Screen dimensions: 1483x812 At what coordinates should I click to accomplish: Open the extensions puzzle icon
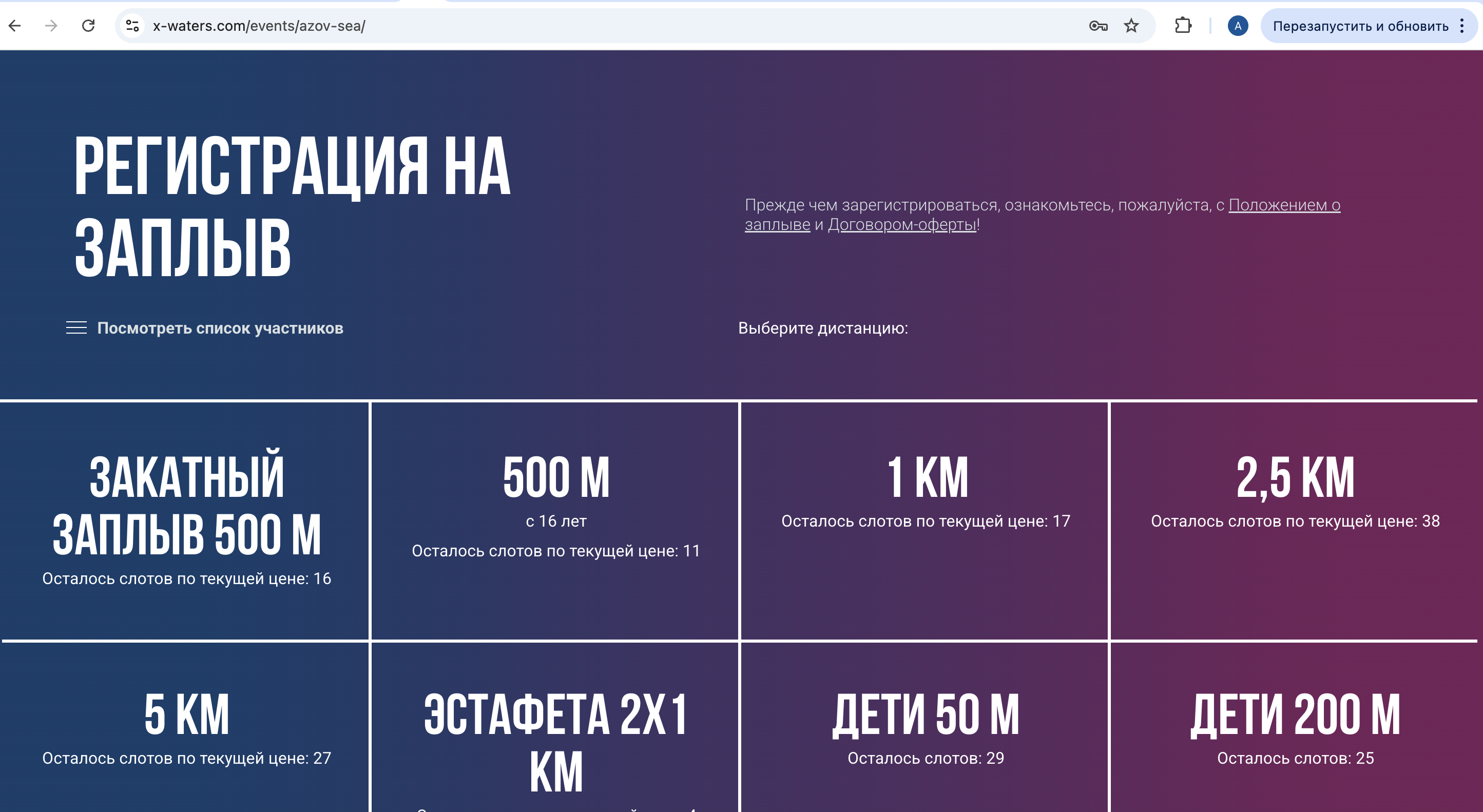click(1183, 26)
